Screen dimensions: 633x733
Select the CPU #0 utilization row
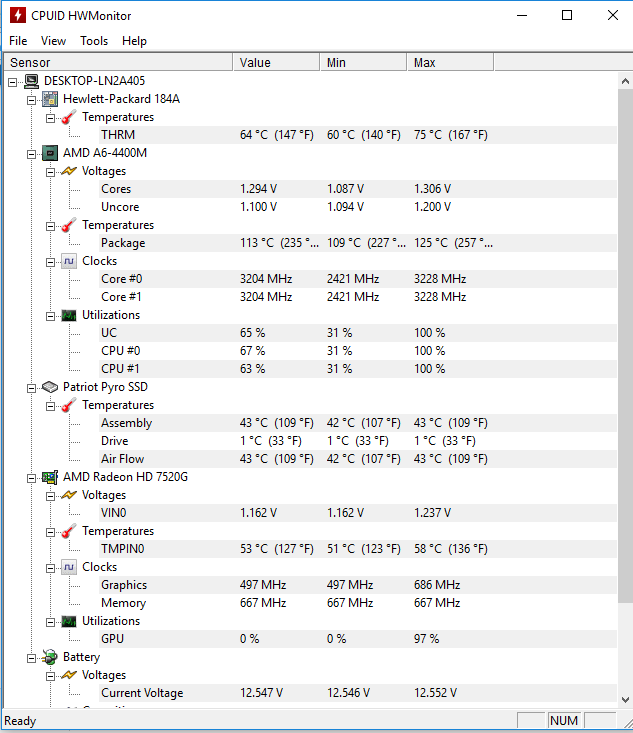358,351
